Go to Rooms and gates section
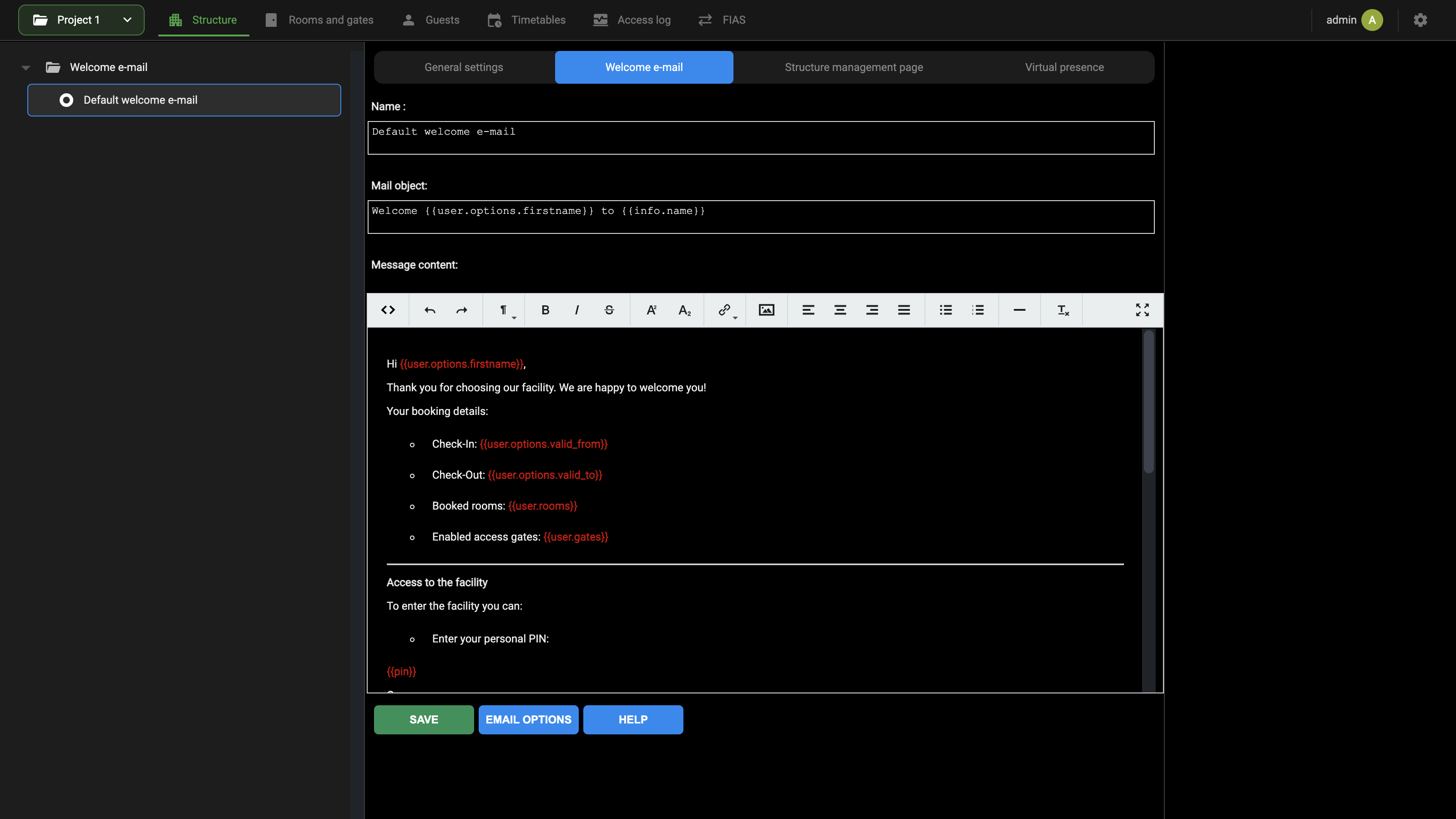The width and height of the screenshot is (1456, 819). [319, 20]
